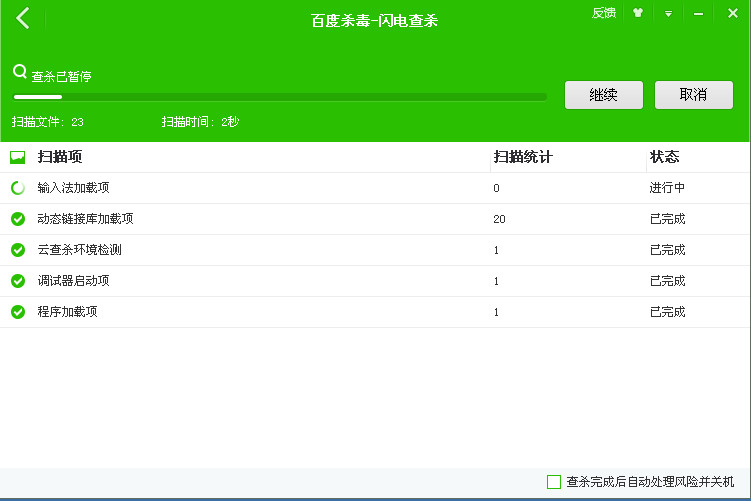Viewport: 751px width, 501px height.
Task: Click 已完成 status of 程序加载项
Action: click(667, 312)
